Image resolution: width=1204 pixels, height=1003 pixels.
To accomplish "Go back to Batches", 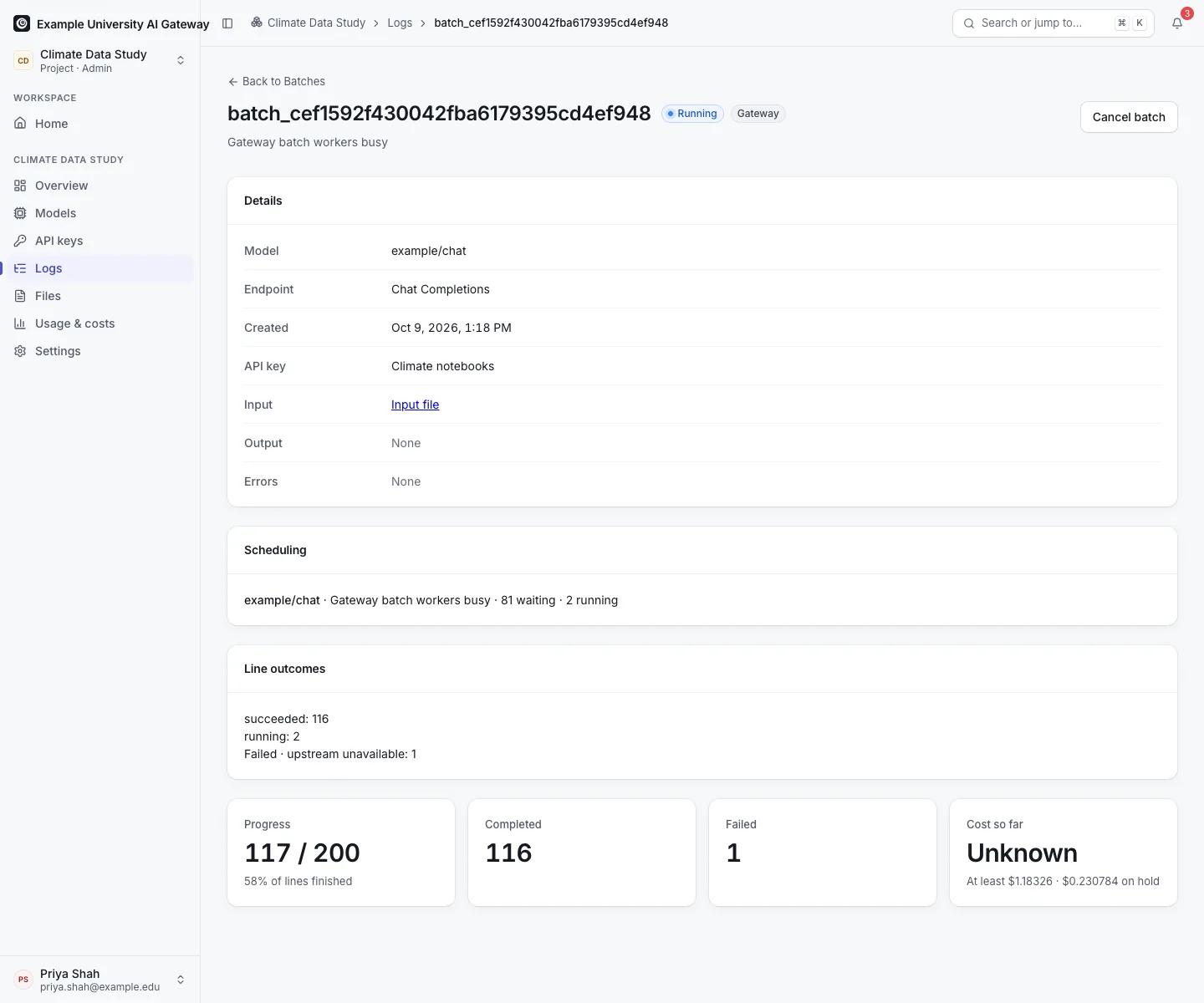I will [277, 81].
